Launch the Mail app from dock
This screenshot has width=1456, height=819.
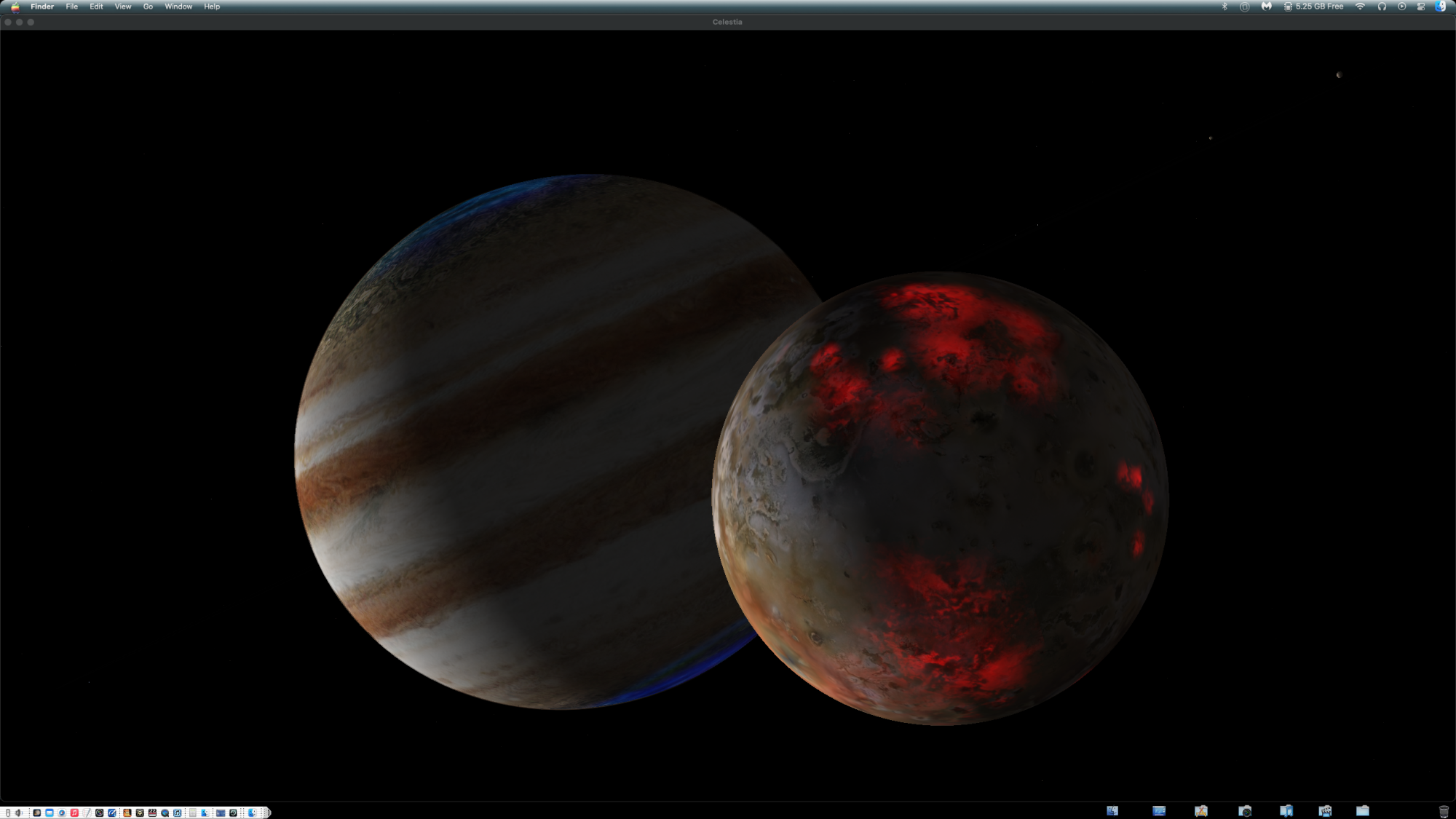click(x=50, y=812)
